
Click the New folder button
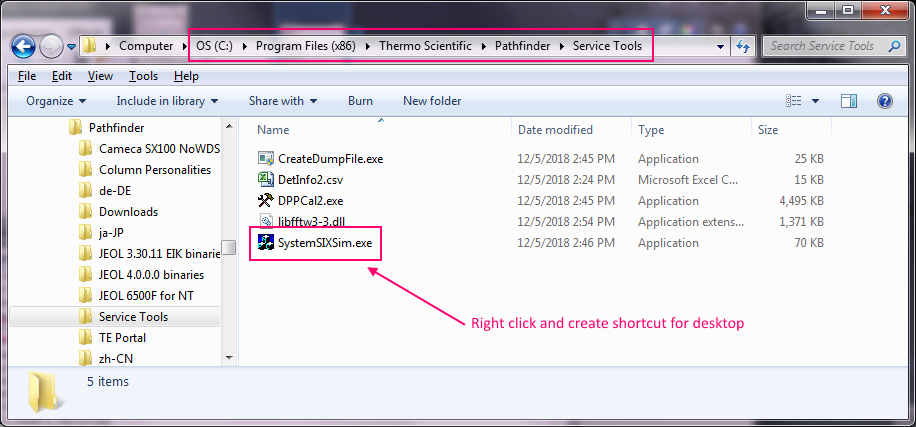[x=432, y=101]
